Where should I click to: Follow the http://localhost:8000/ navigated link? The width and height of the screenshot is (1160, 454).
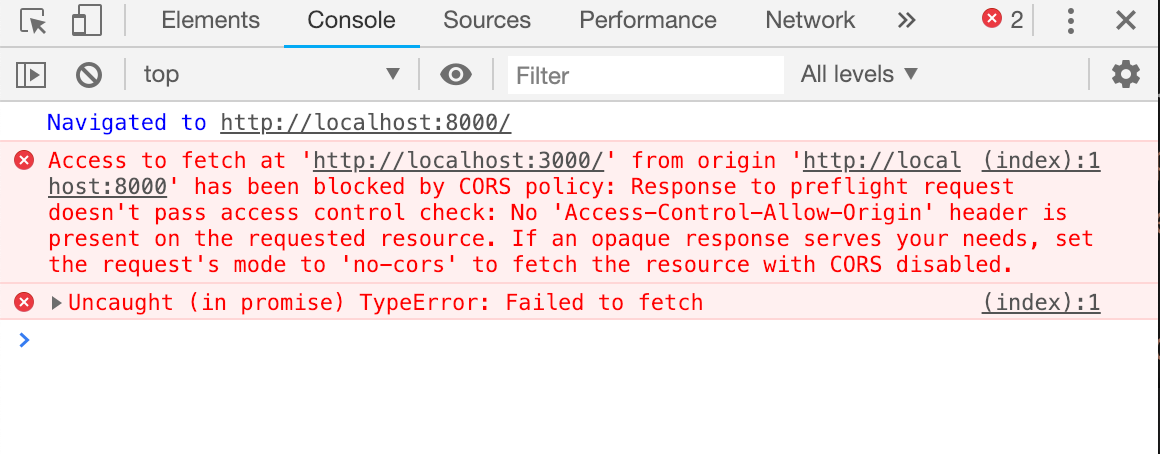coord(365,123)
